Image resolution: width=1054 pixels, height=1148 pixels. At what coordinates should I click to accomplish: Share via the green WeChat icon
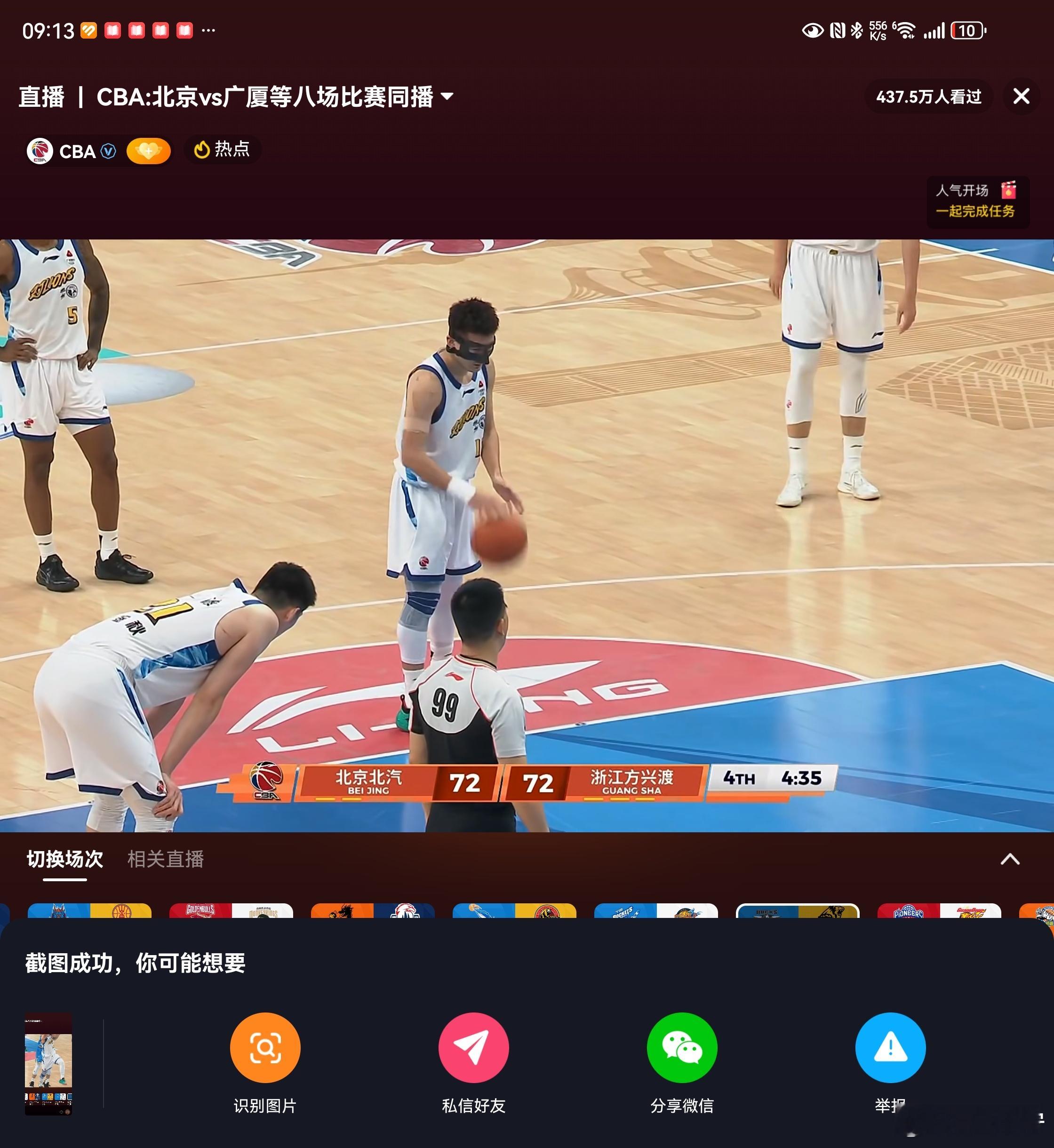[681, 1047]
